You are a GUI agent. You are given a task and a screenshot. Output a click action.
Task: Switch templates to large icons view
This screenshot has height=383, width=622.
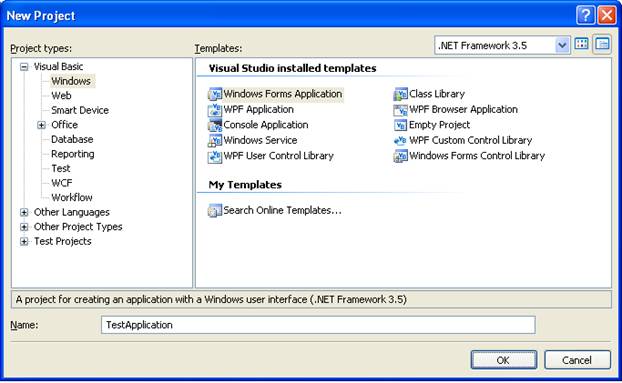[x=582, y=44]
